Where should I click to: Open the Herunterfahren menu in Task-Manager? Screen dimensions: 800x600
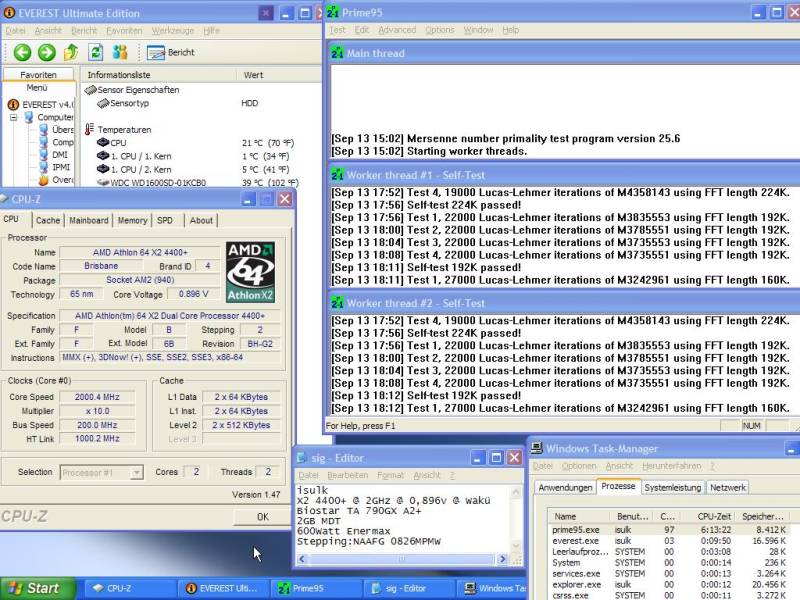(x=671, y=466)
